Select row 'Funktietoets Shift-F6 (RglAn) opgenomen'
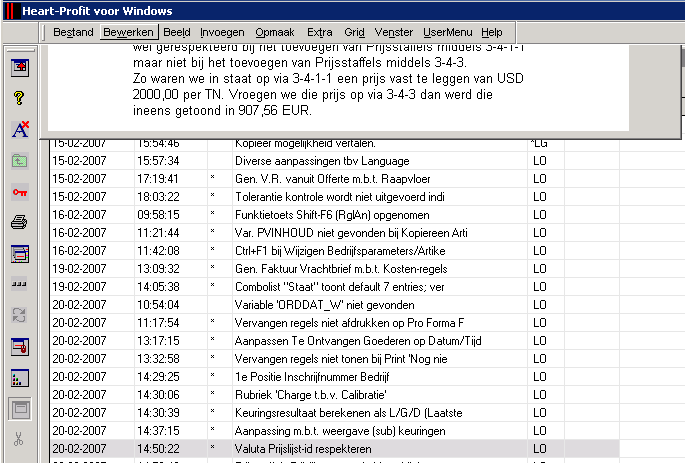 [334, 215]
